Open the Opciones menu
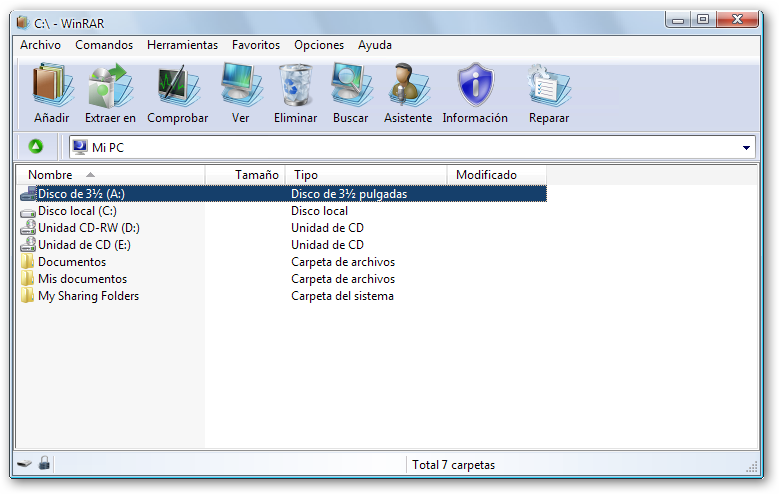 click(x=318, y=45)
